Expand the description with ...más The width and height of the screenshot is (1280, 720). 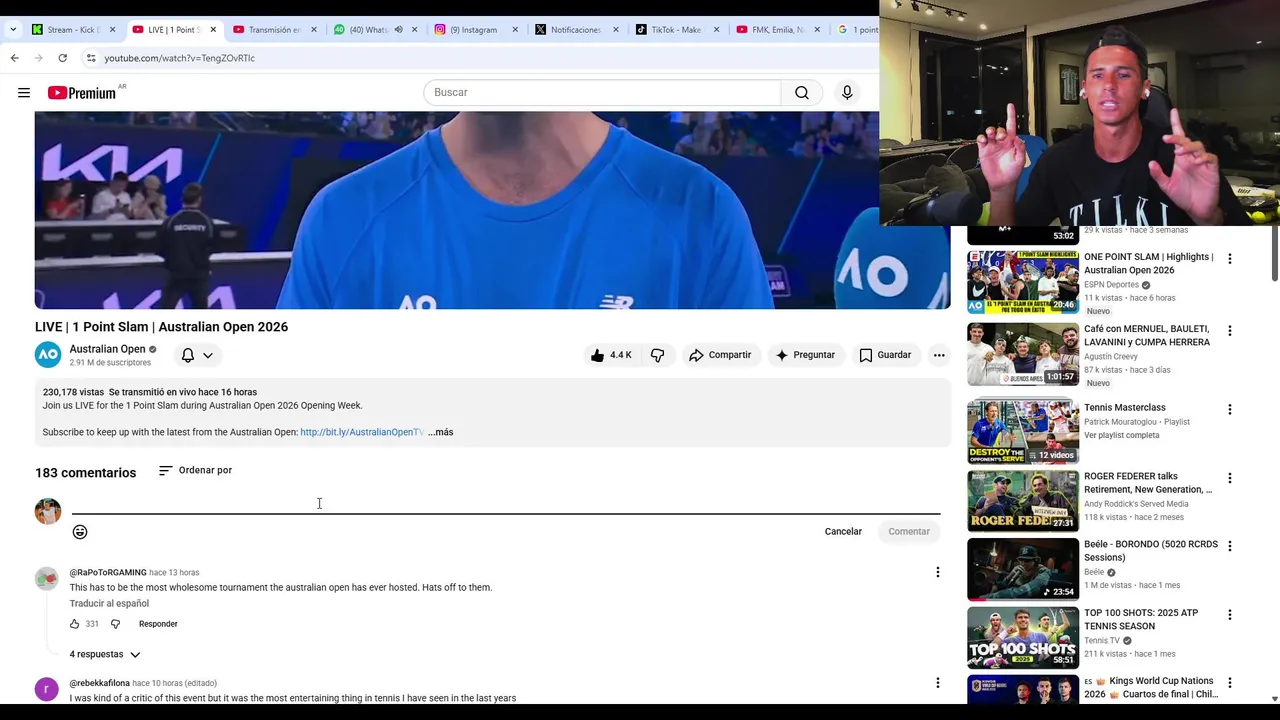click(x=441, y=432)
